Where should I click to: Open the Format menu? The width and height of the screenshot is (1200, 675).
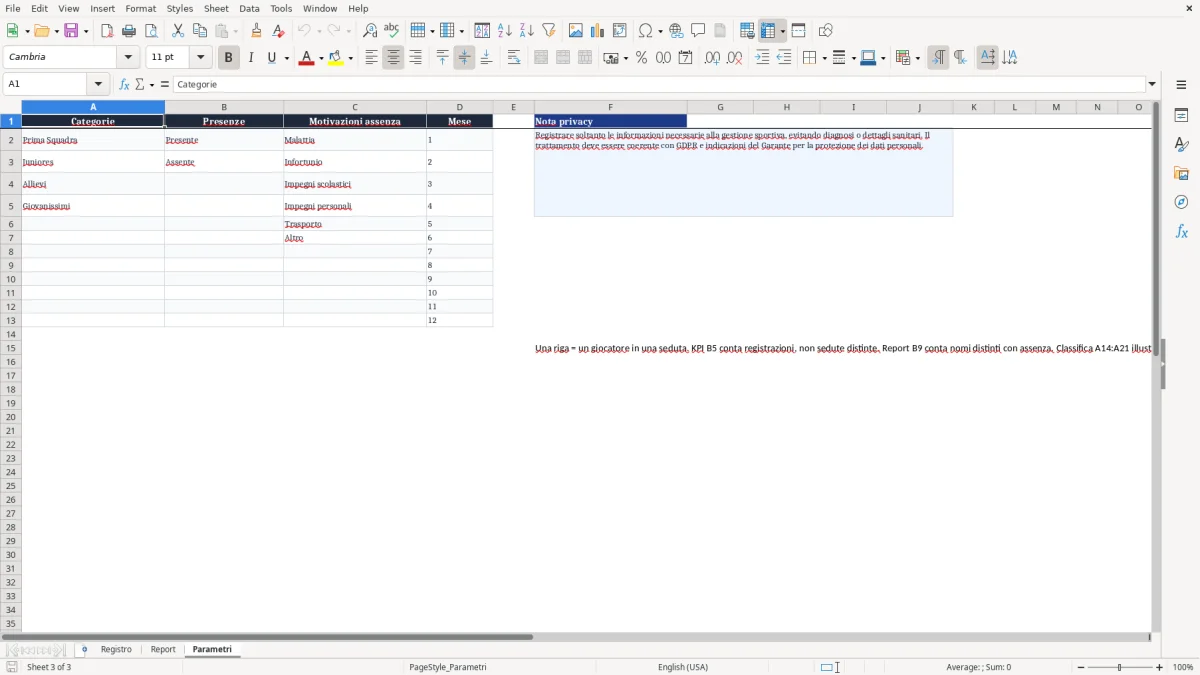(141, 8)
